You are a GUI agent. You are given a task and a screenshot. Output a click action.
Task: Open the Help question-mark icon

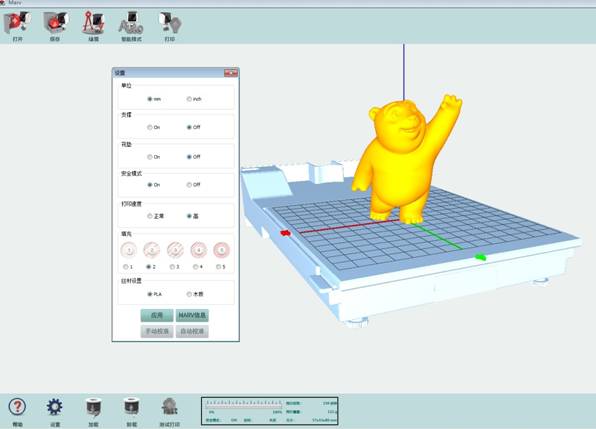17,407
